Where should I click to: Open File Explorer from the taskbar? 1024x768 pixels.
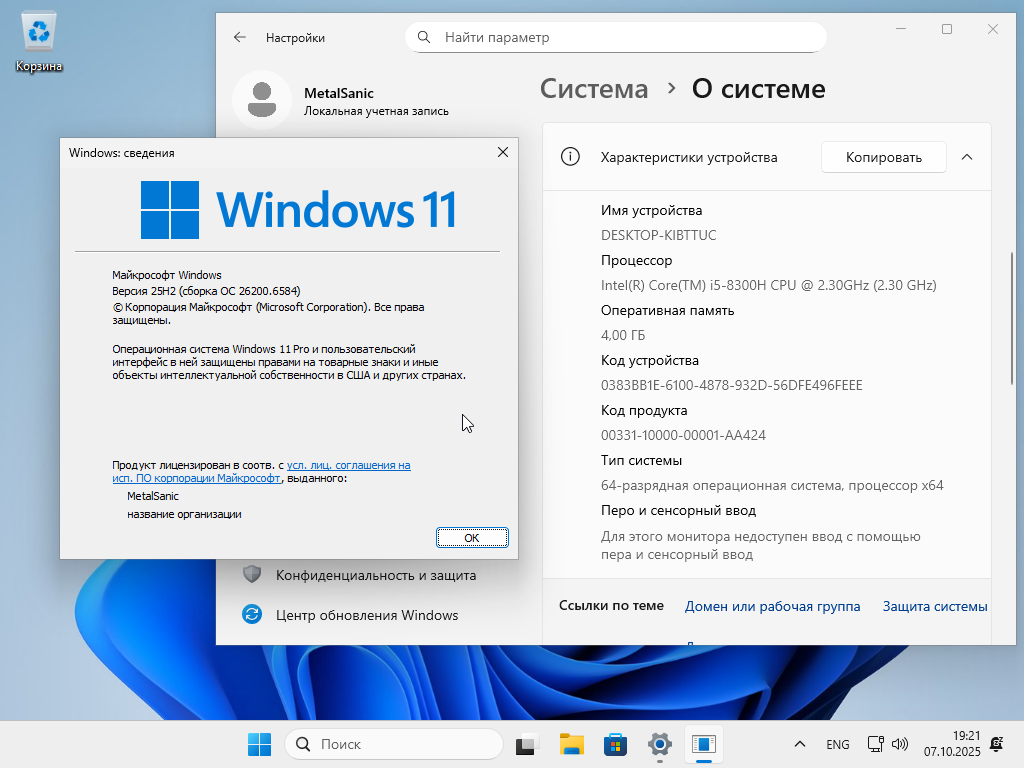click(571, 744)
